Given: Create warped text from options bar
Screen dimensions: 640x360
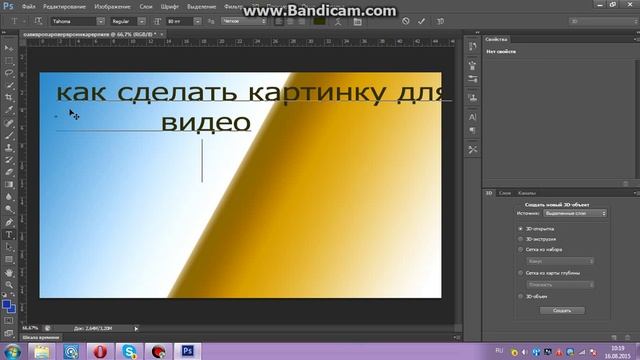Looking at the screenshot, I should pos(338,21).
